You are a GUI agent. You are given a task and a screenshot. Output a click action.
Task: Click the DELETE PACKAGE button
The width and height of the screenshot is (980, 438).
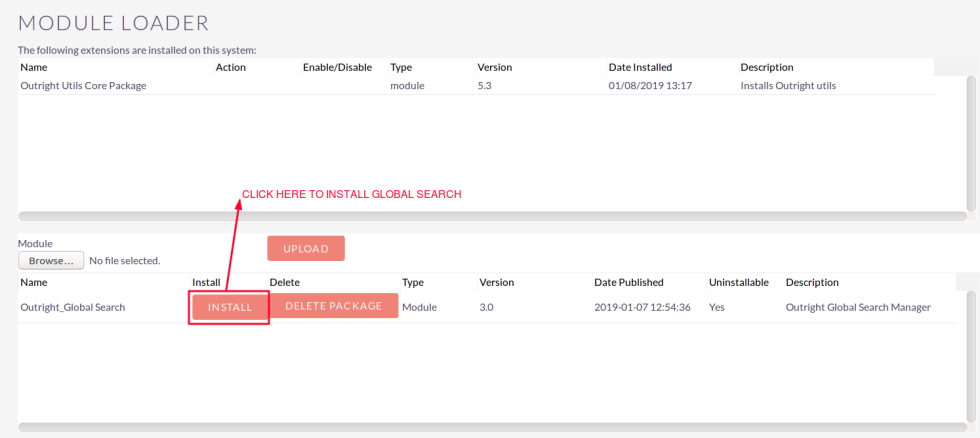tap(333, 306)
